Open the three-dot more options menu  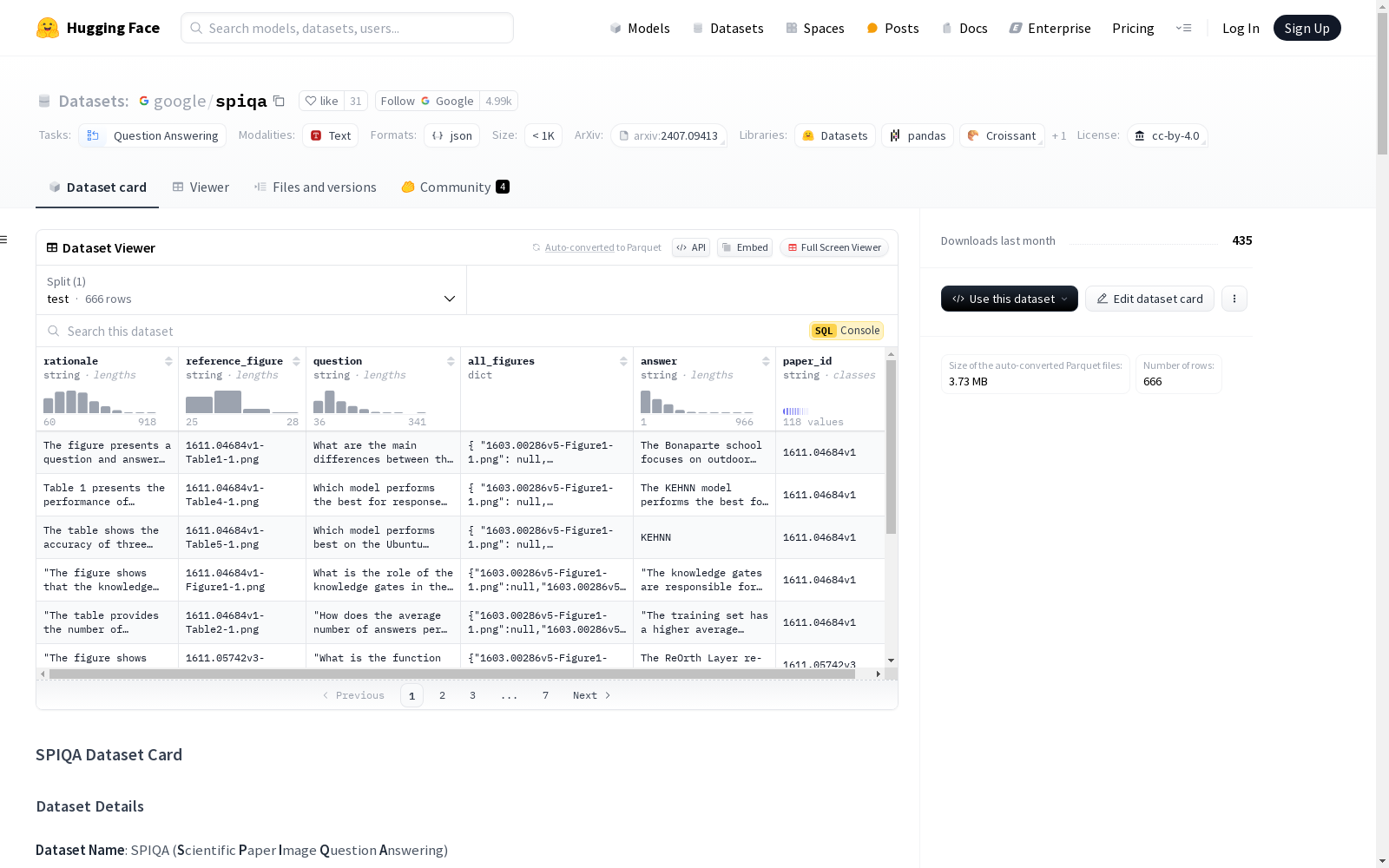pos(1234,299)
